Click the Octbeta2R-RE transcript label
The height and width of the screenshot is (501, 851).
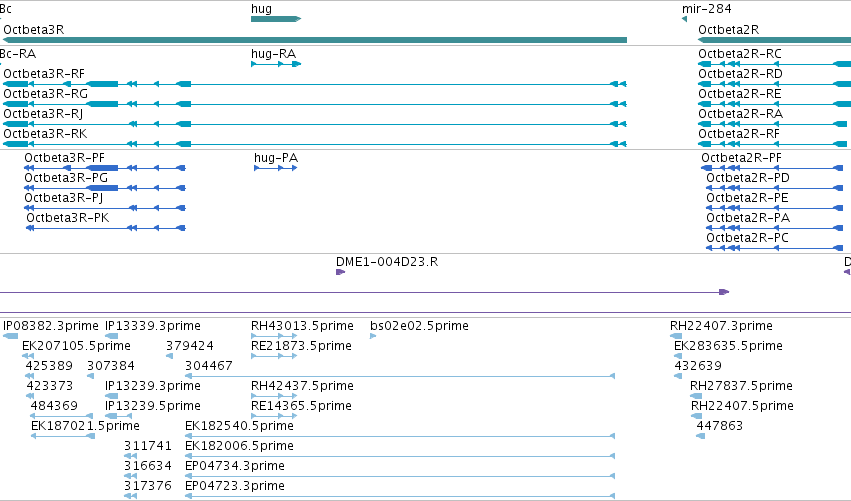740,94
